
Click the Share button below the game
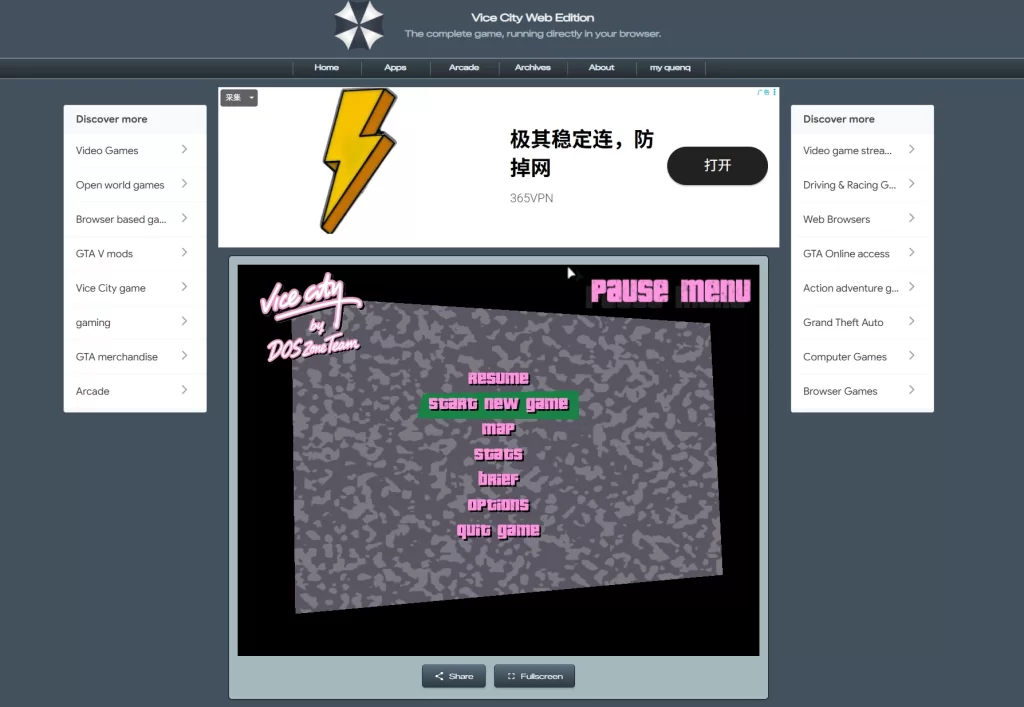[x=453, y=676]
